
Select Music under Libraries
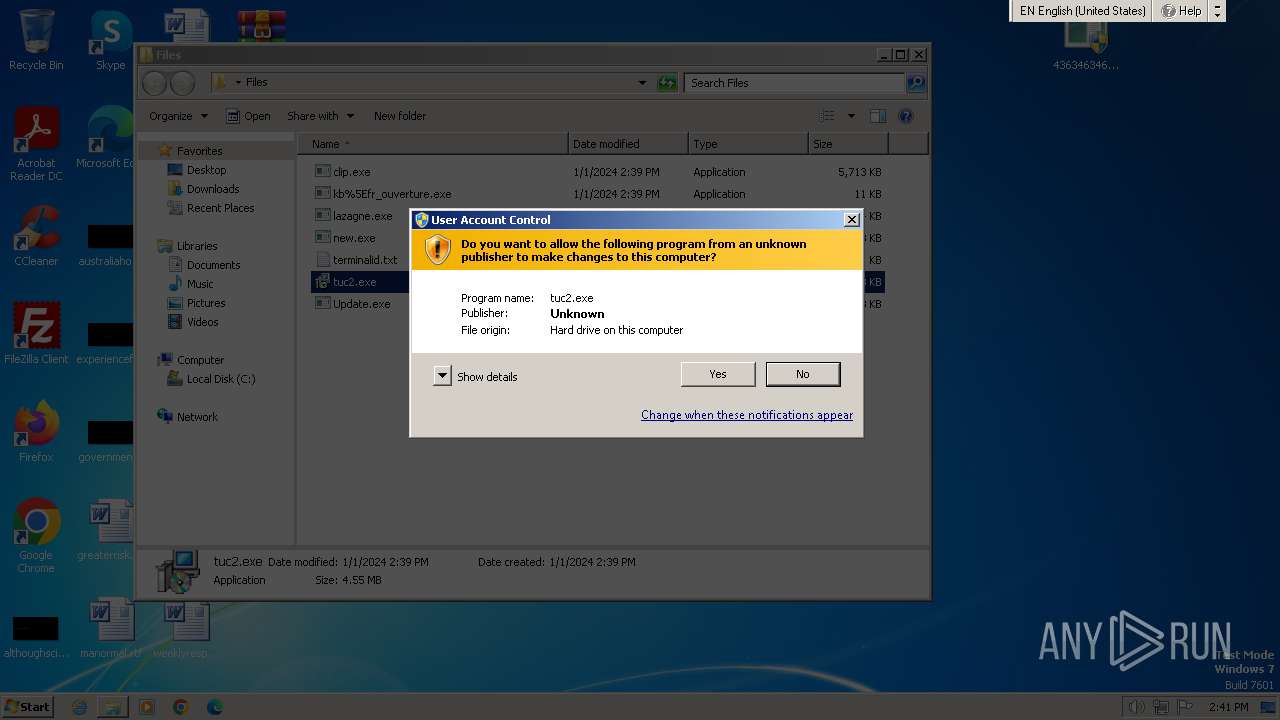coord(200,284)
